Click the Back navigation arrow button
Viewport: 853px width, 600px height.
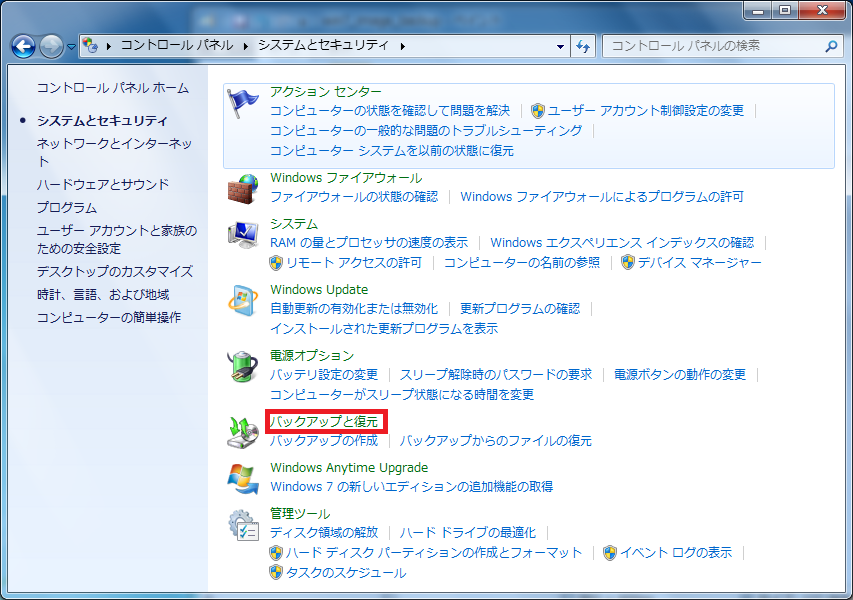[23, 46]
